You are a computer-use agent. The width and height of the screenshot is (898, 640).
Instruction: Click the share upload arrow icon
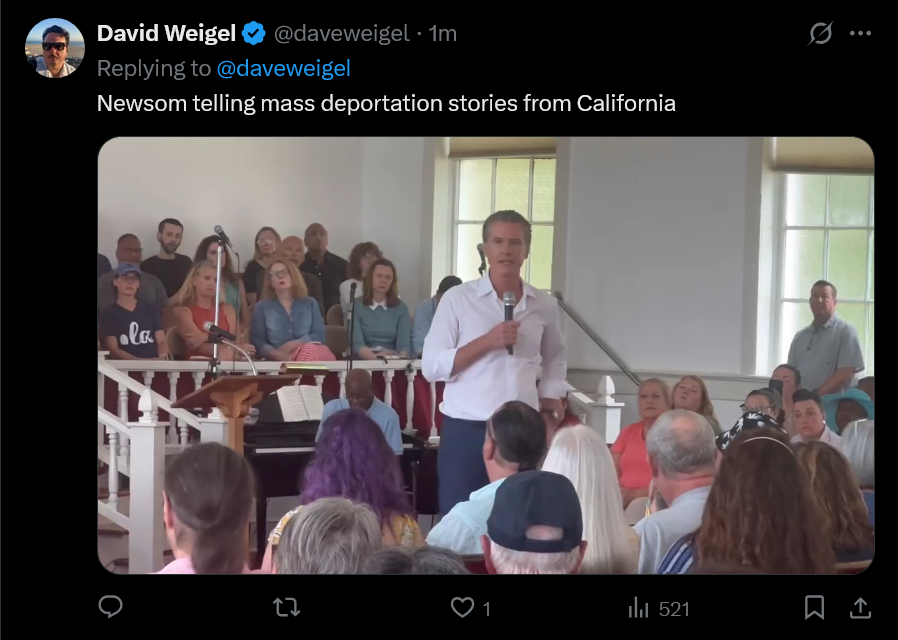click(860, 607)
